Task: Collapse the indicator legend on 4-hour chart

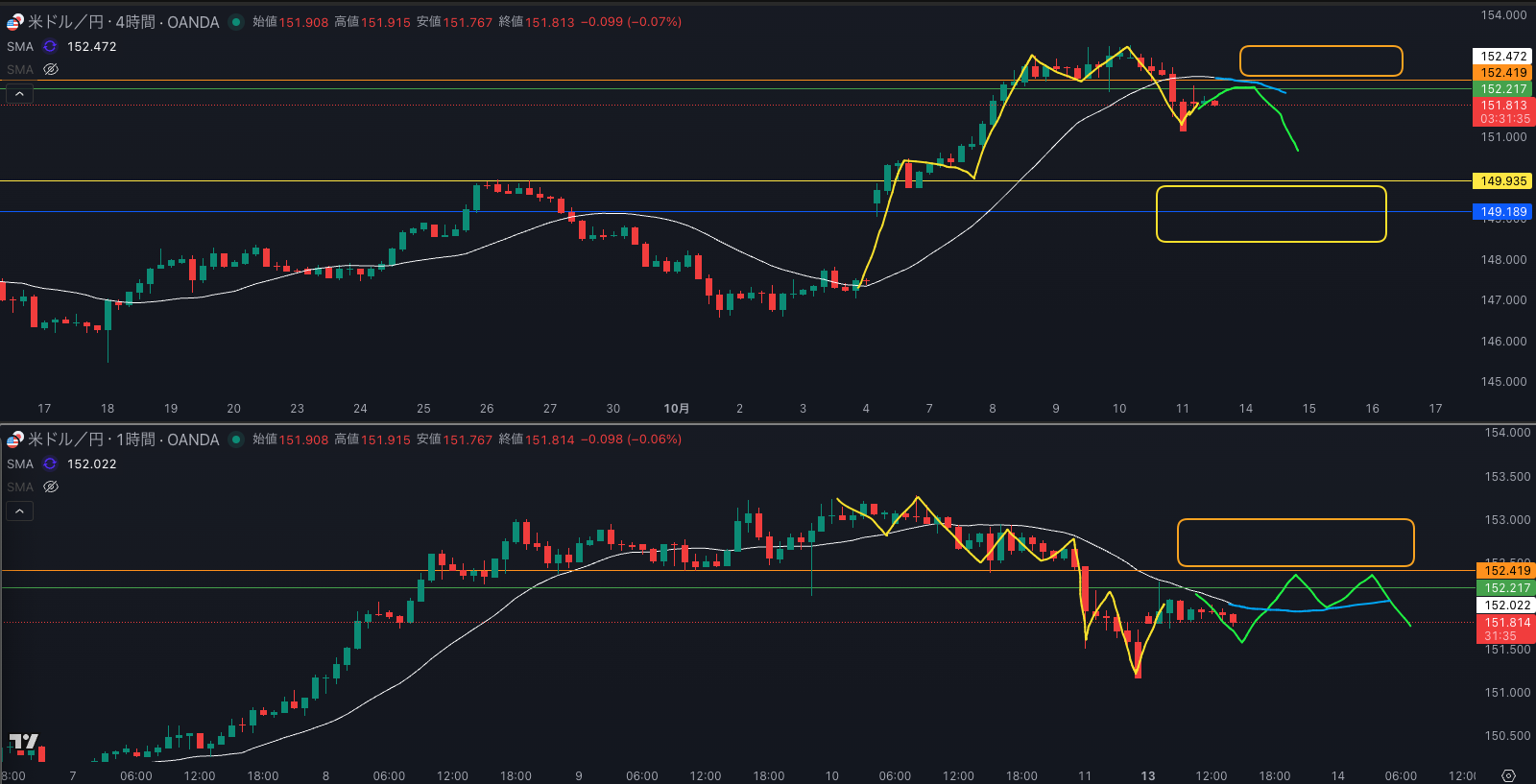Action: point(19,94)
